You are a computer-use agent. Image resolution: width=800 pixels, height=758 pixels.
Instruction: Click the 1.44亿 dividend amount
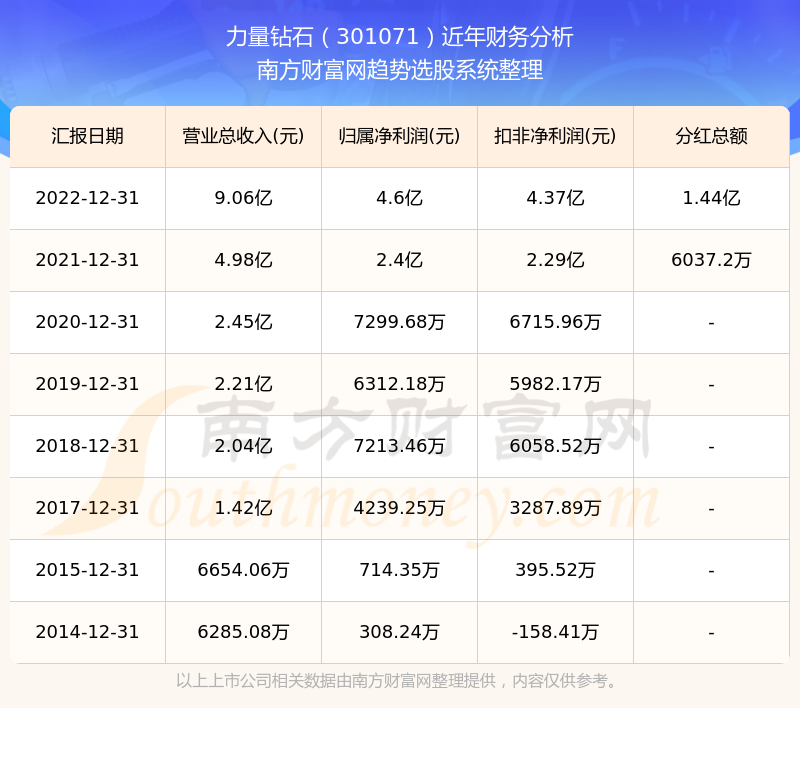coord(711,198)
